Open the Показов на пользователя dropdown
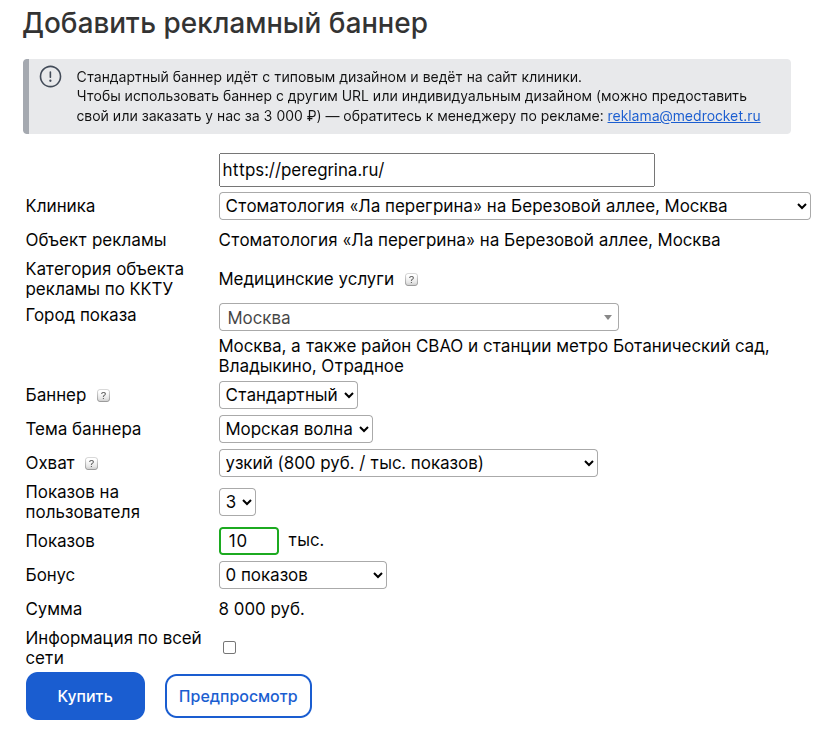This screenshot has width=817, height=731. (237, 502)
